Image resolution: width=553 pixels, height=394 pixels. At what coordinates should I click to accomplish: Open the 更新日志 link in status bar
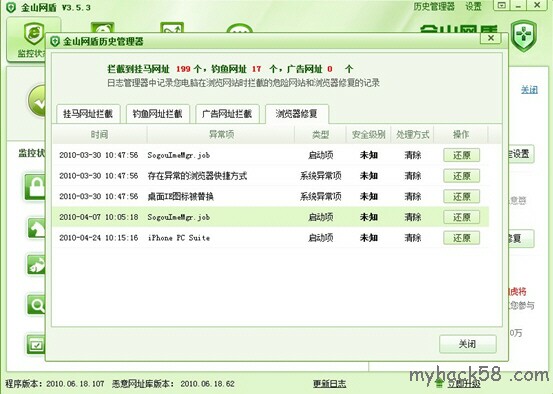(329, 384)
